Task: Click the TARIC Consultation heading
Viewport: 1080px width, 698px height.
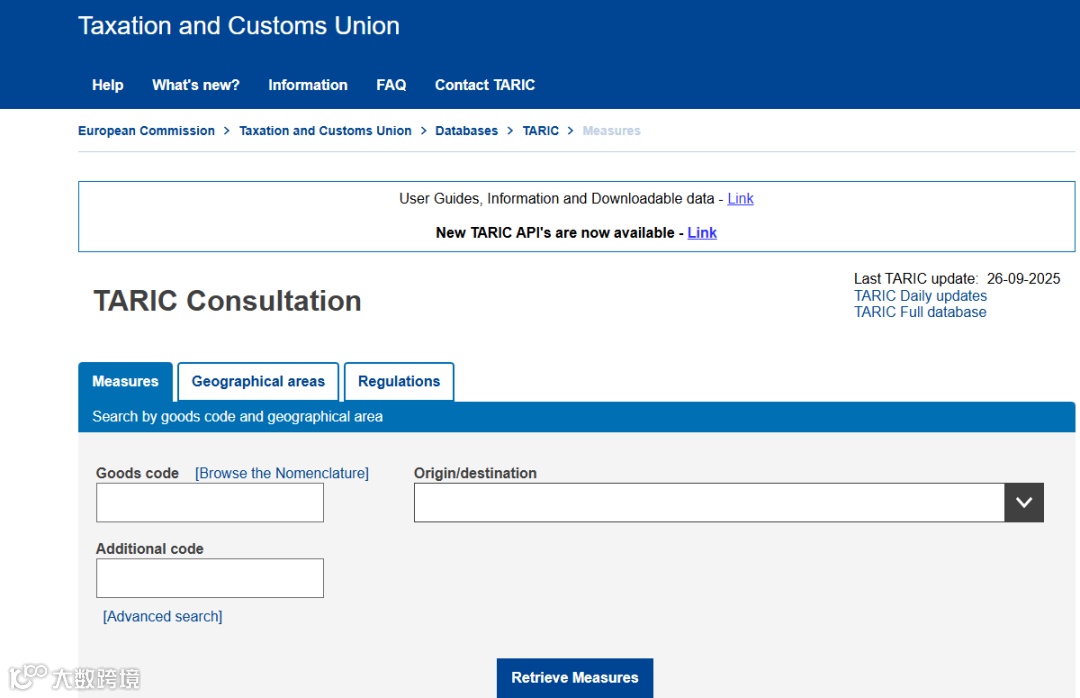Action: [x=227, y=301]
